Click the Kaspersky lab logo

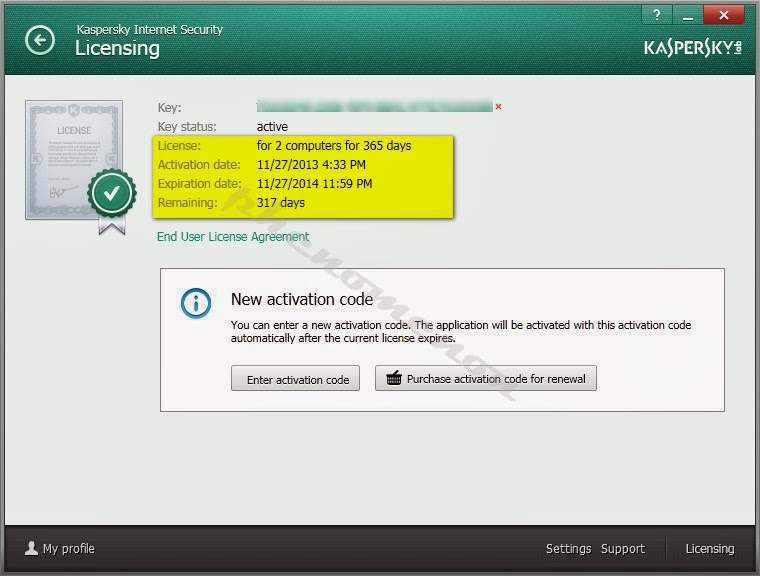[693, 48]
